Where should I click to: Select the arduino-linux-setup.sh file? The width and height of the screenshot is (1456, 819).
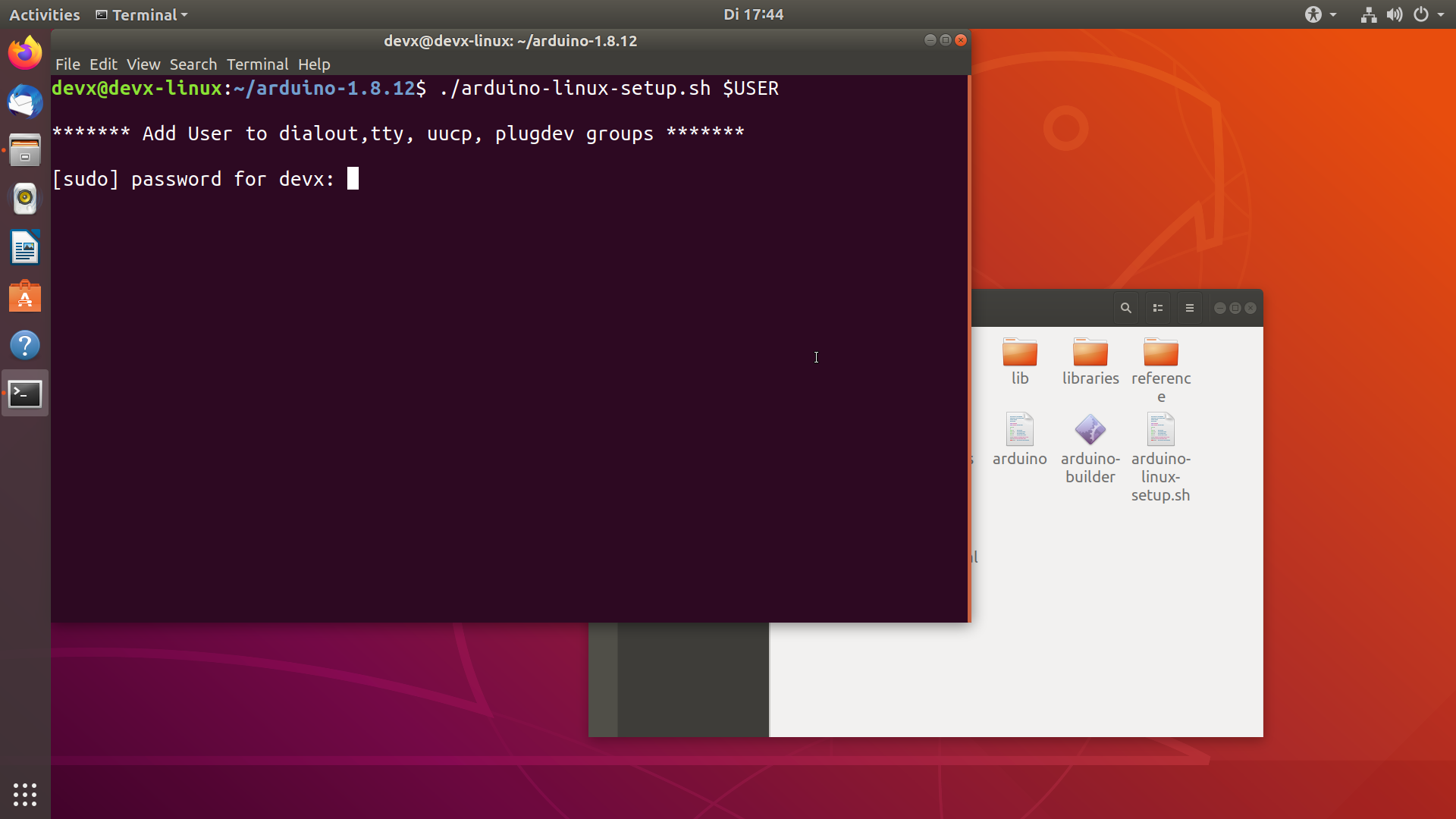point(1161,457)
